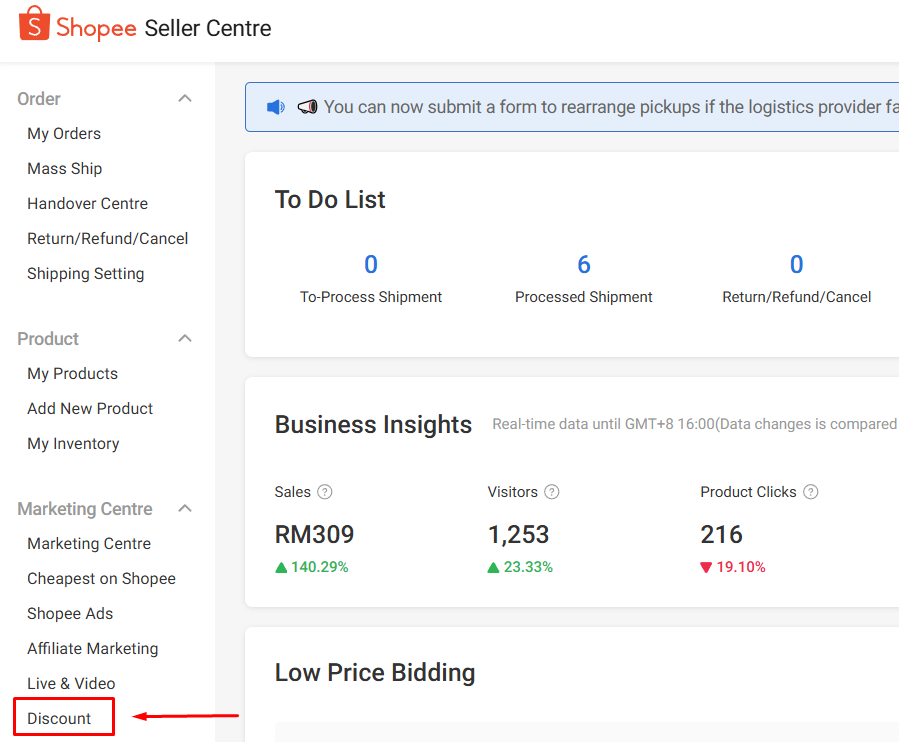
Task: Click the megaphone icon in the notice bar
Action: [x=306, y=106]
